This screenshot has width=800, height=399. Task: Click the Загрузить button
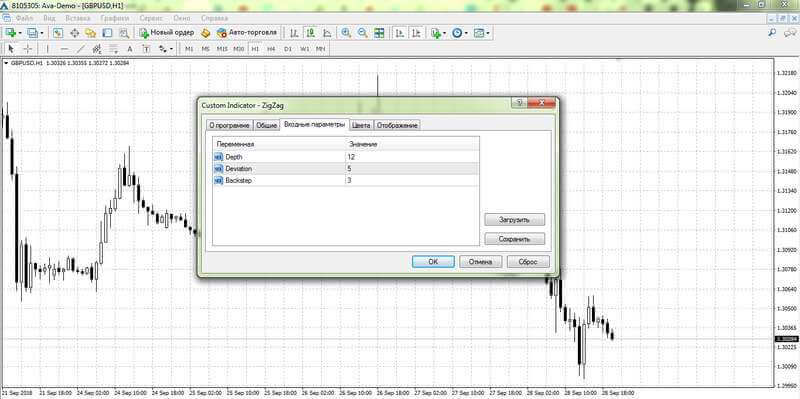(514, 220)
